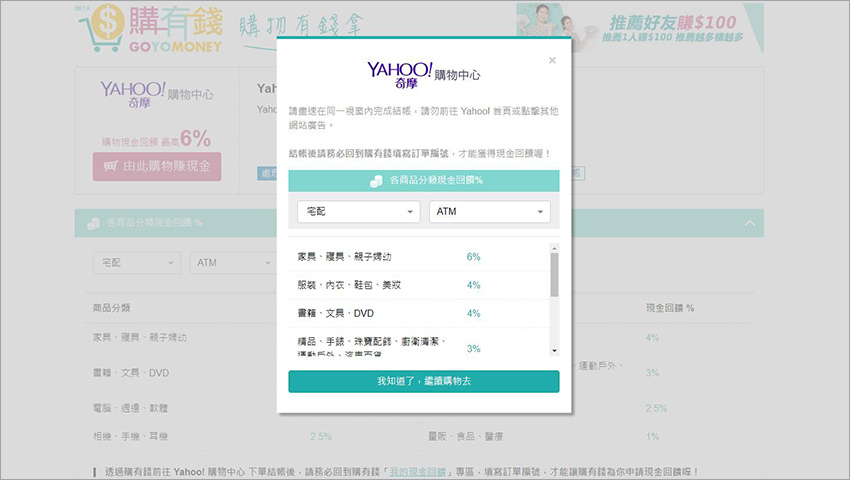
Task: Select the 服裝、內衣、鞋包、美妝 row
Action: (x=420, y=285)
